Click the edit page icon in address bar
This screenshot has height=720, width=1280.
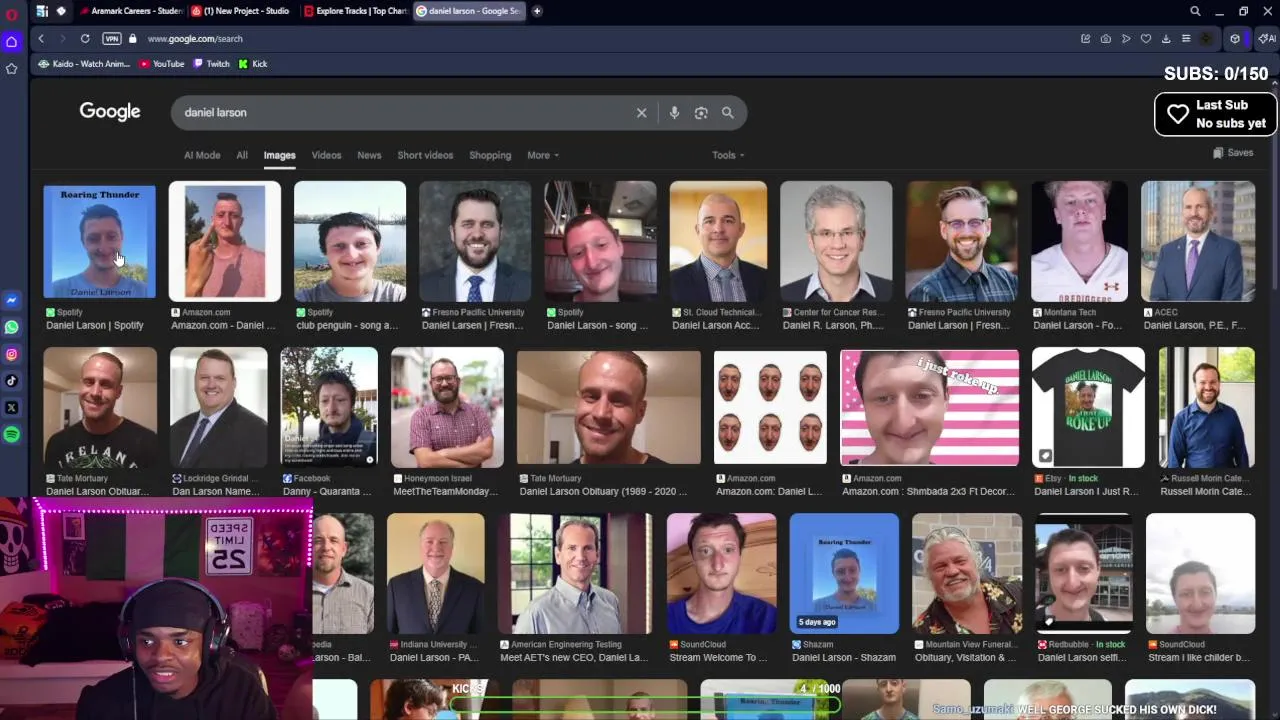(1085, 39)
